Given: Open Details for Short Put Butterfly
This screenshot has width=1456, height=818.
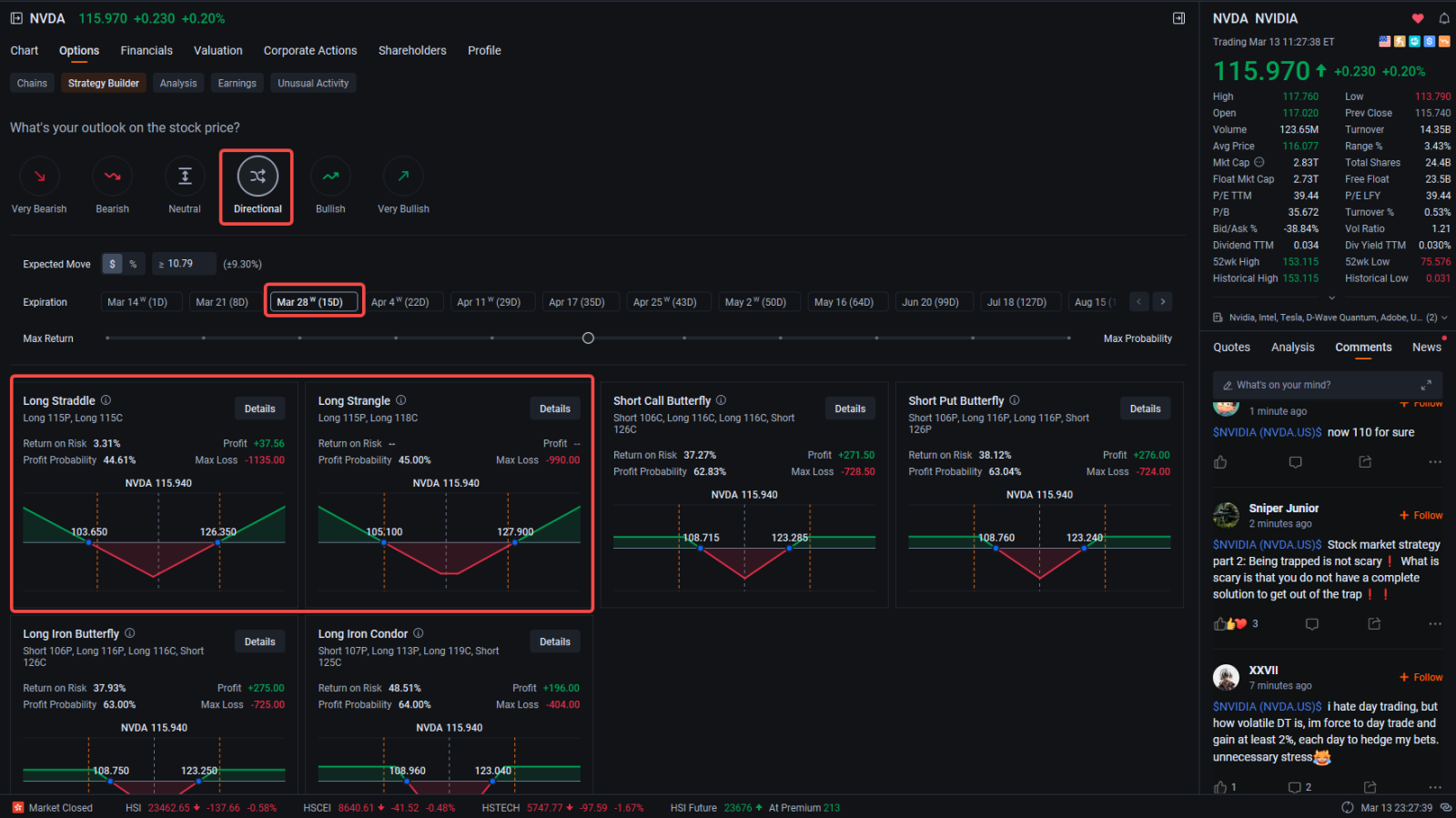Looking at the screenshot, I should tap(1145, 409).
